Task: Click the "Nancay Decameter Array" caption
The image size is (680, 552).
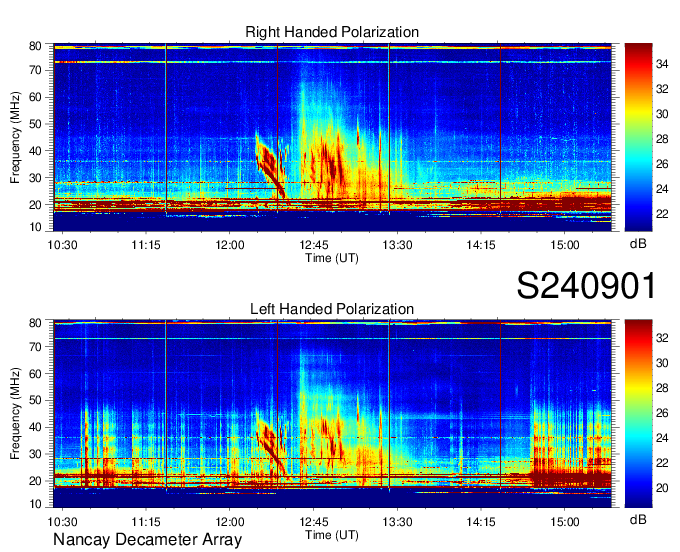Action: point(147,539)
